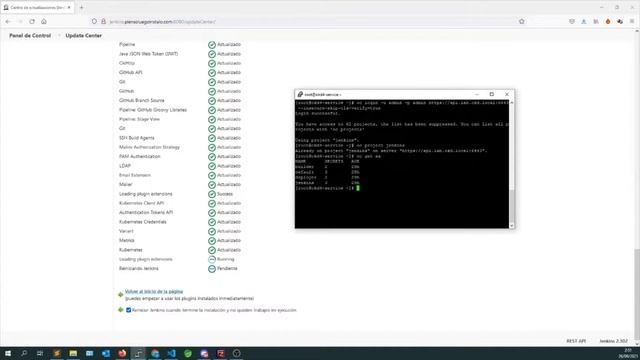Viewport: 640px width, 360px height.
Task: Close the Update Center browser tab
Action: tap(69, 7)
